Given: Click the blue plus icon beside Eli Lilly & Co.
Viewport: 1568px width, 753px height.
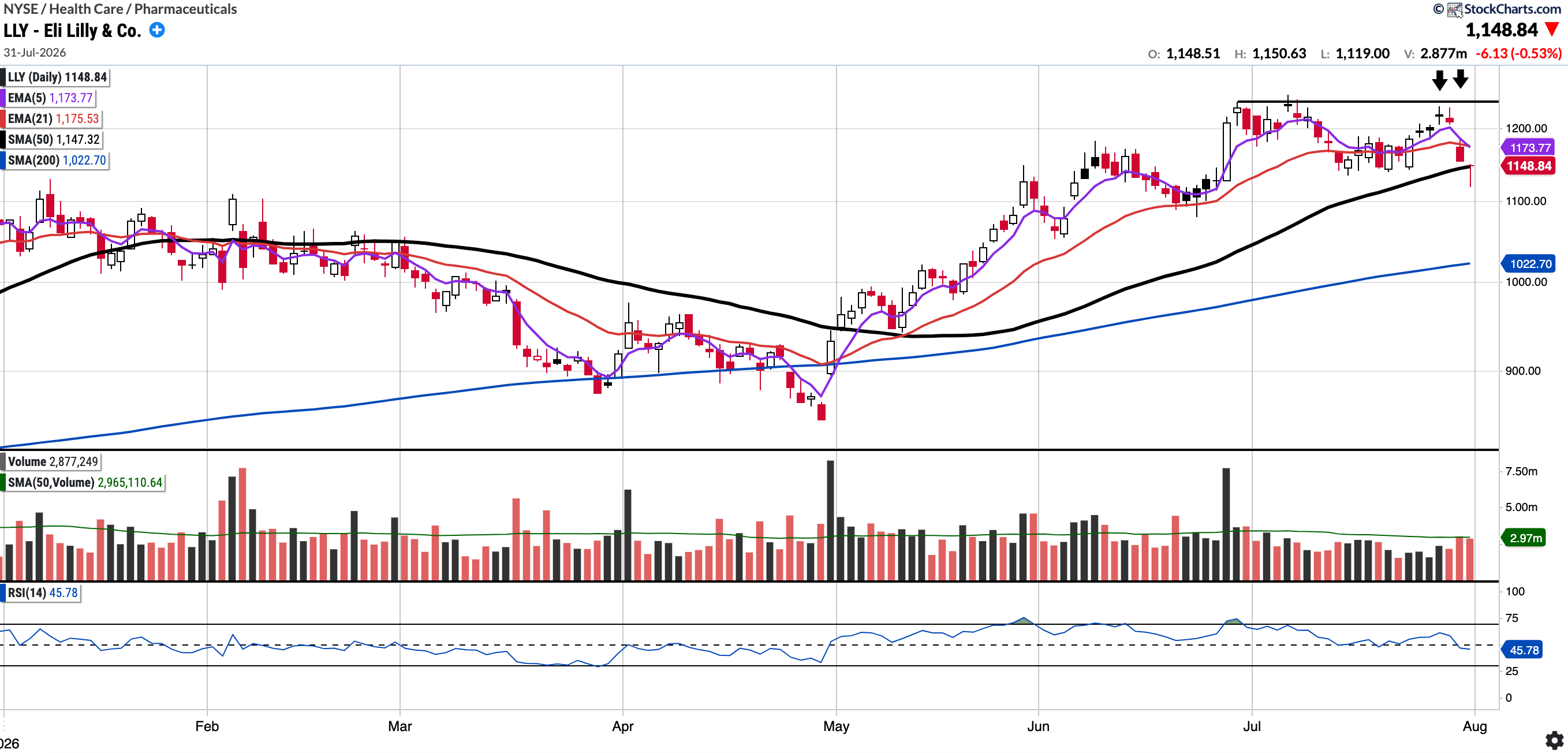Looking at the screenshot, I should click(x=157, y=30).
